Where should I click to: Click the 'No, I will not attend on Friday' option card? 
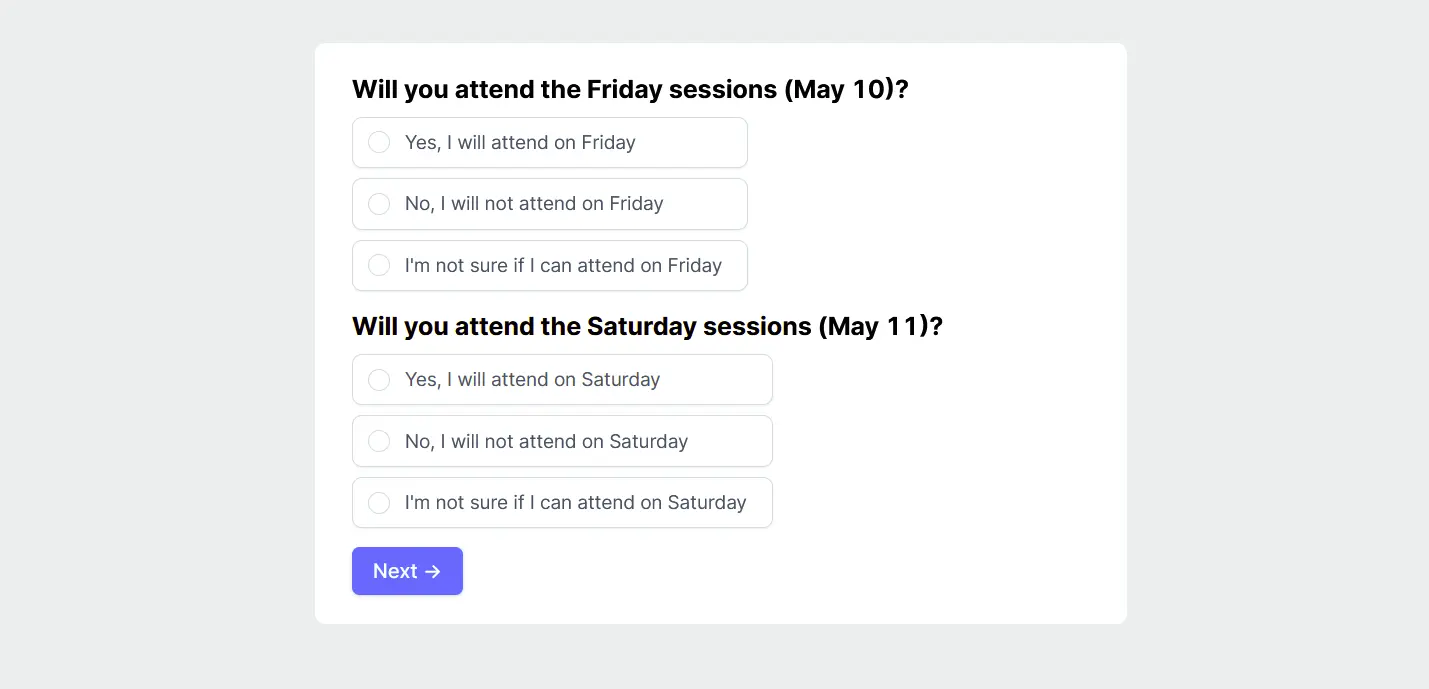549,203
